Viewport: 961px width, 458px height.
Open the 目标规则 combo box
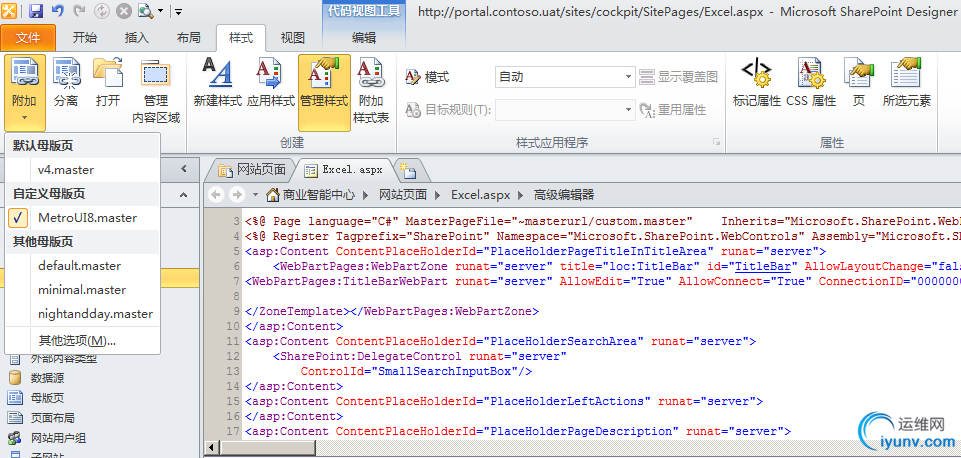tap(565, 110)
